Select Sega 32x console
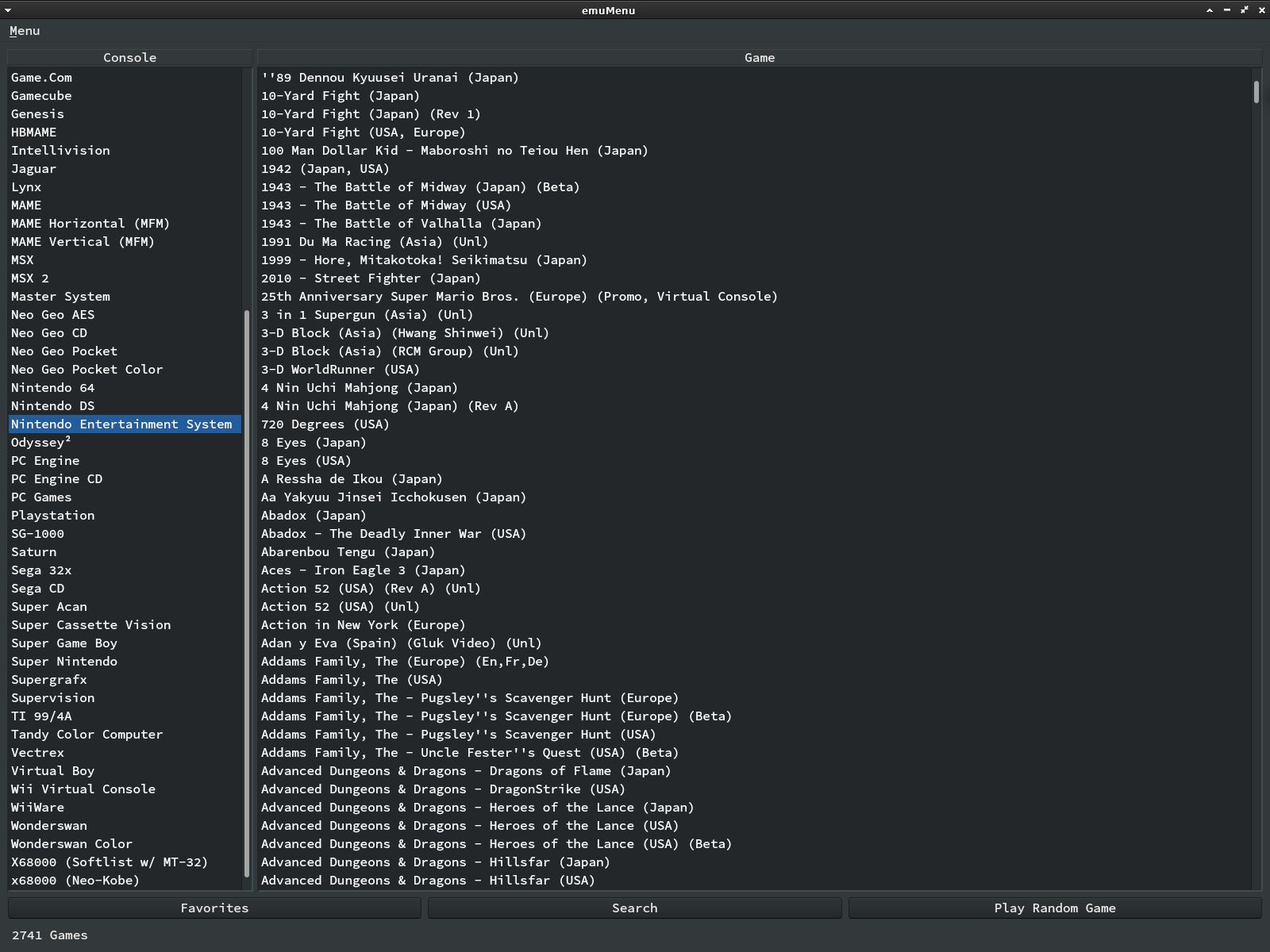Screen dimensions: 1270x952 [125, 570]
